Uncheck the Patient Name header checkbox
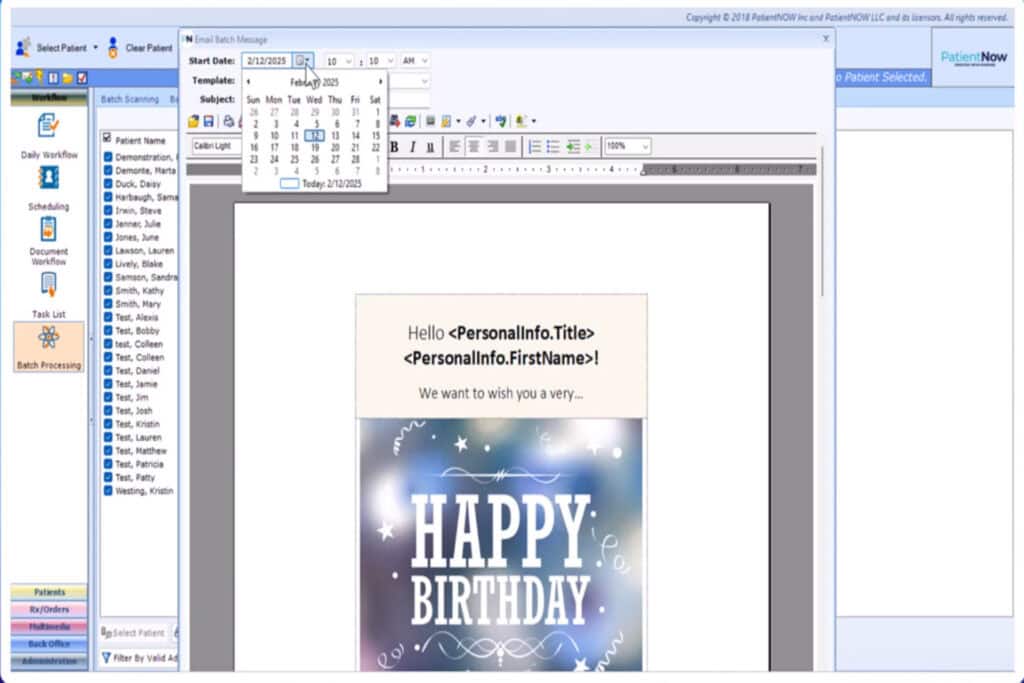The height and width of the screenshot is (683, 1024). click(x=108, y=140)
